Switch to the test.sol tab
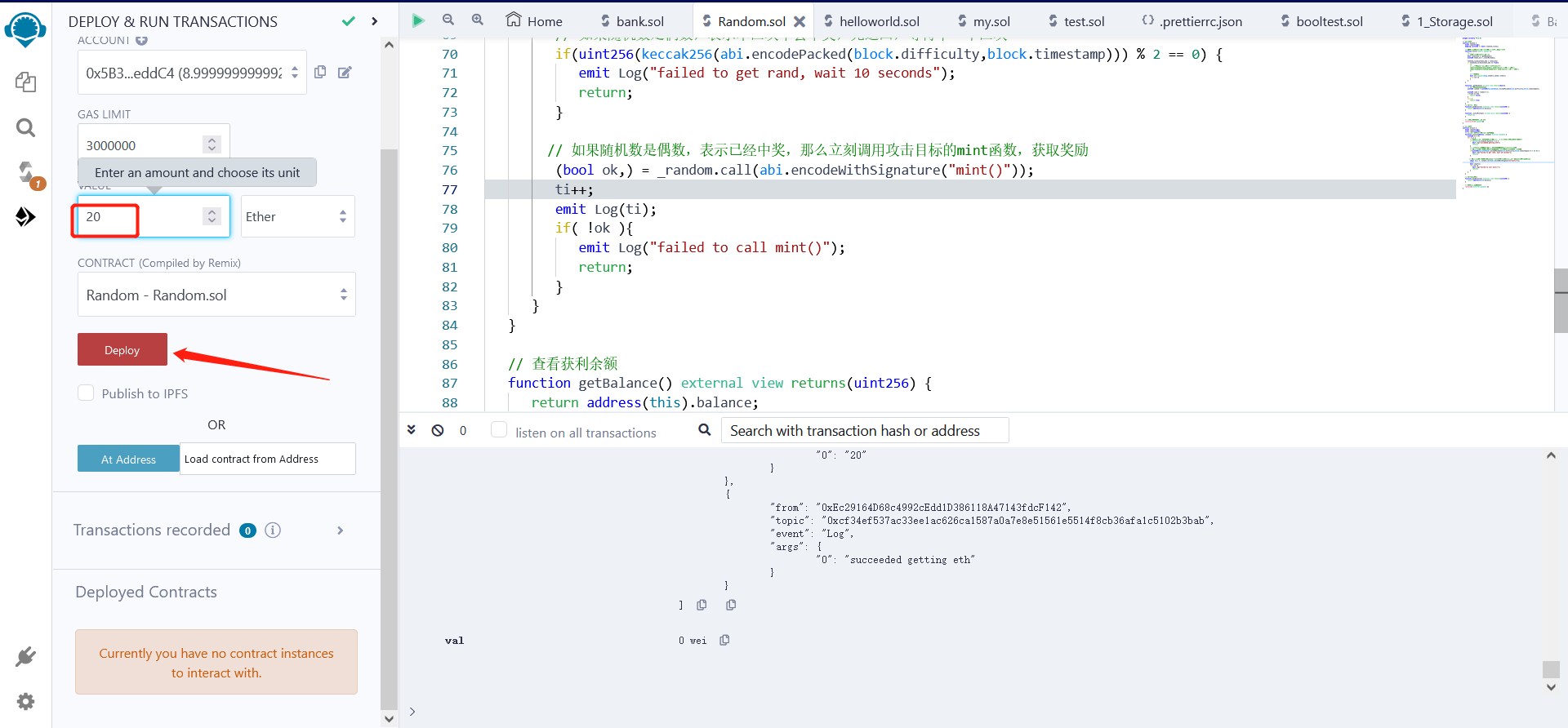The image size is (1568, 728). click(x=1076, y=21)
